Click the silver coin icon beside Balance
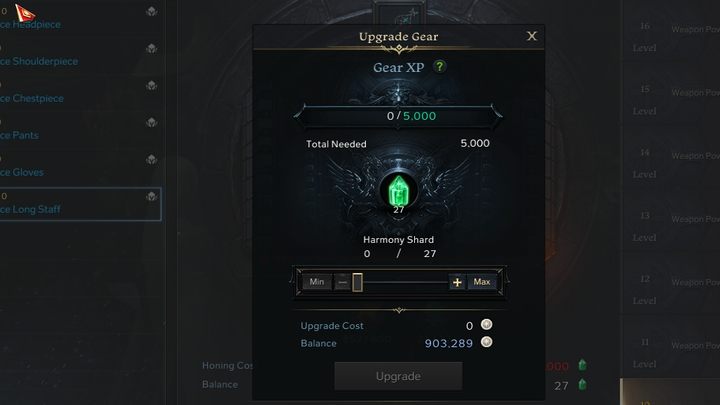Viewport: 720px width, 405px height. 487,342
